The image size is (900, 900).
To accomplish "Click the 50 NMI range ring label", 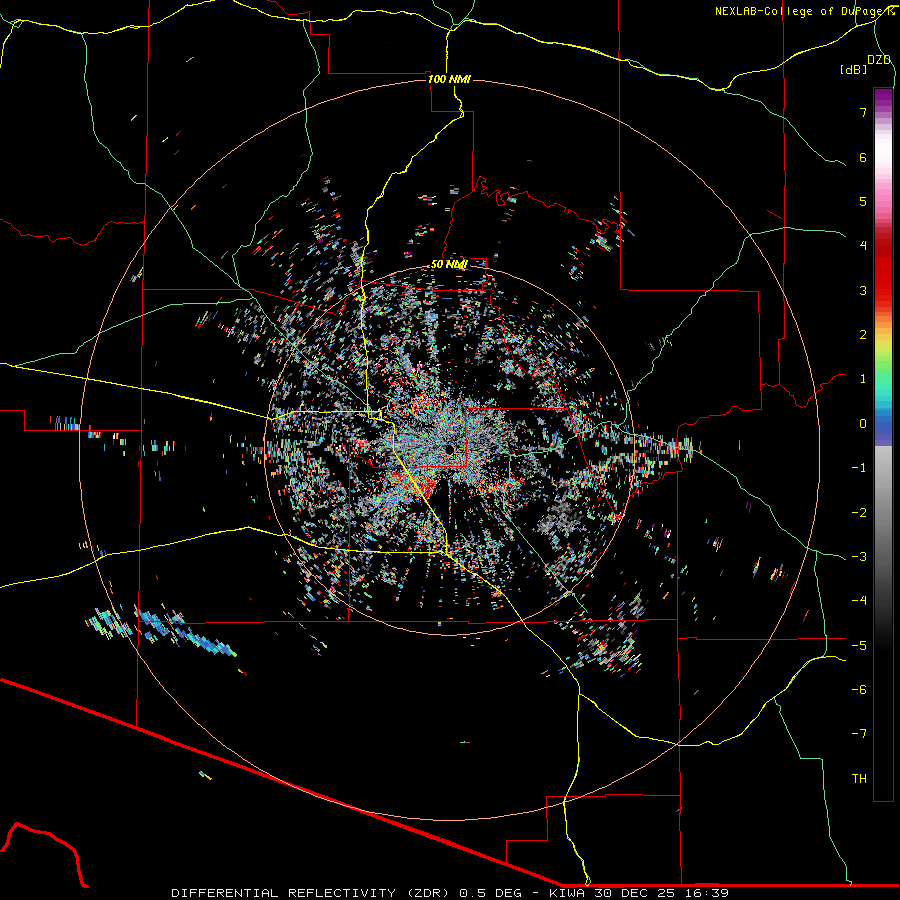I will click(x=449, y=264).
